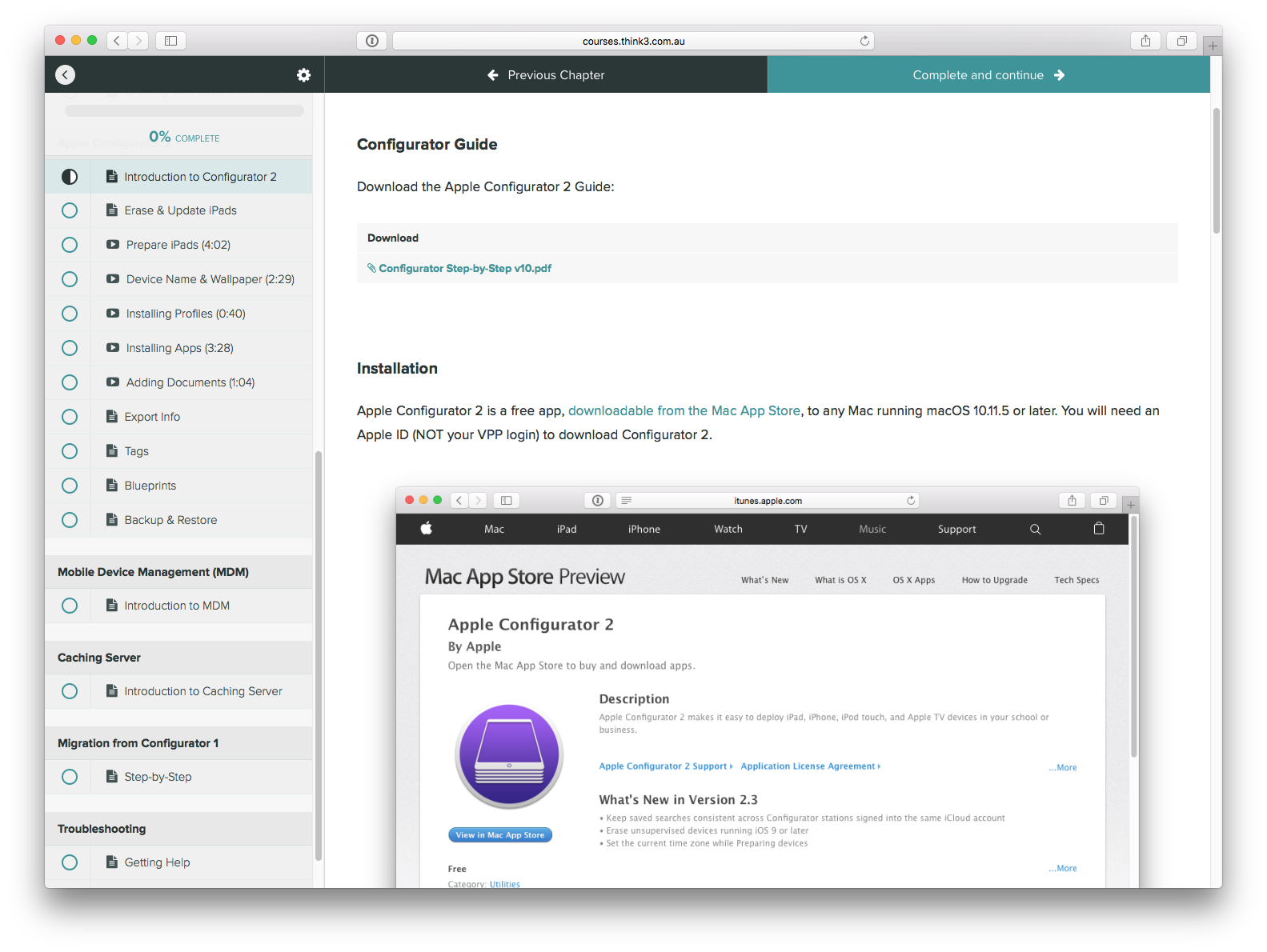The height and width of the screenshot is (952, 1267).
Task: Open Erase & Update iPads lesson
Action: (180, 210)
